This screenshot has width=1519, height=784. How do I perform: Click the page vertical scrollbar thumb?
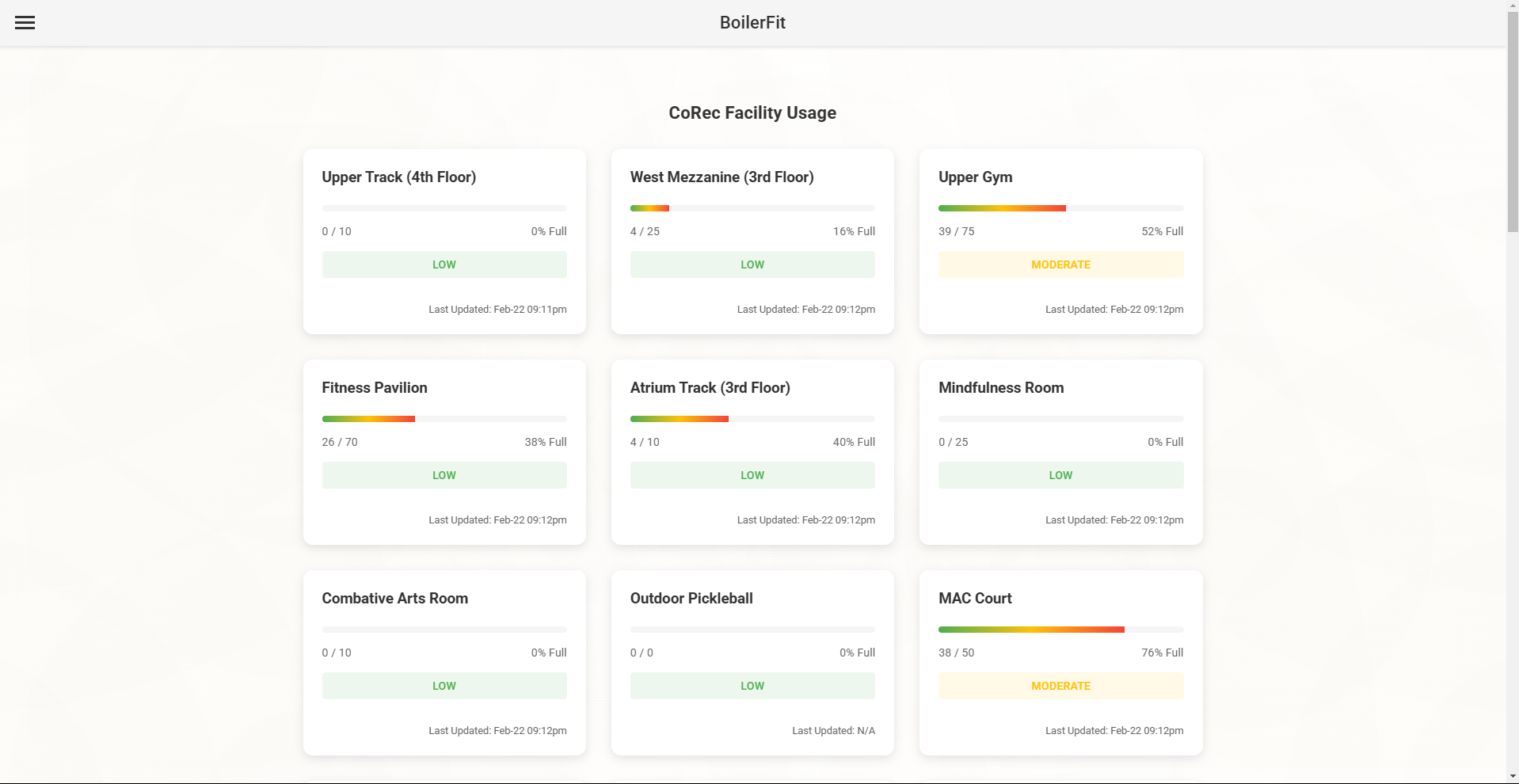(1513, 123)
